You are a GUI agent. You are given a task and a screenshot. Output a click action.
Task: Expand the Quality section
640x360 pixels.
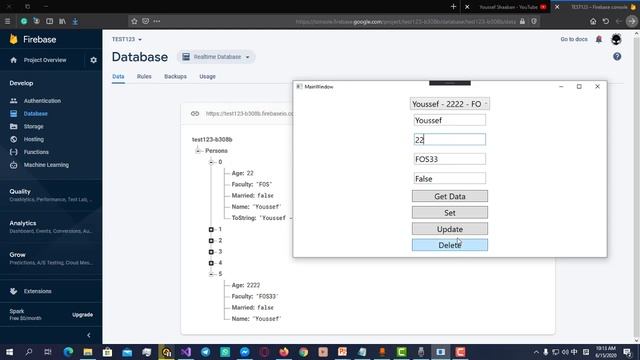tap(51, 195)
